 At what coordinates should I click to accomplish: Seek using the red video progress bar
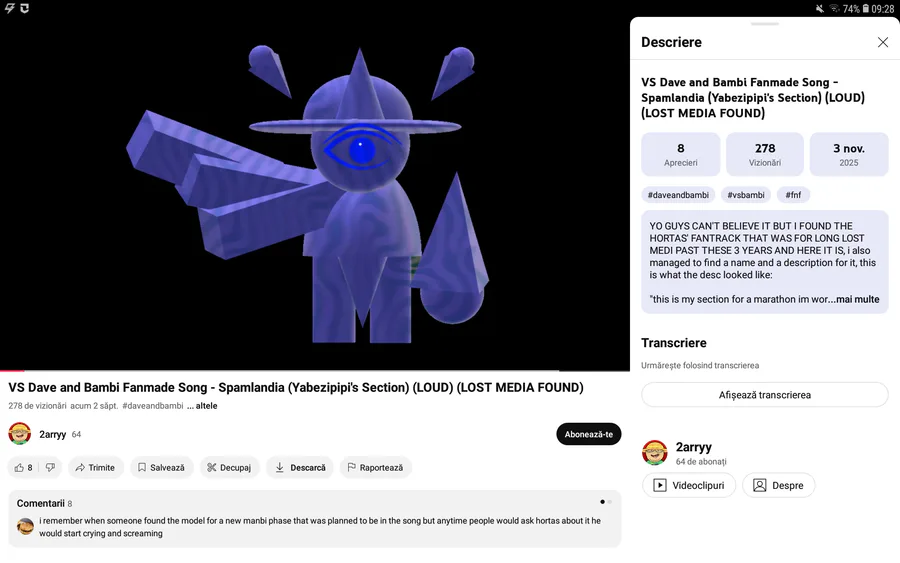[x=13, y=371]
